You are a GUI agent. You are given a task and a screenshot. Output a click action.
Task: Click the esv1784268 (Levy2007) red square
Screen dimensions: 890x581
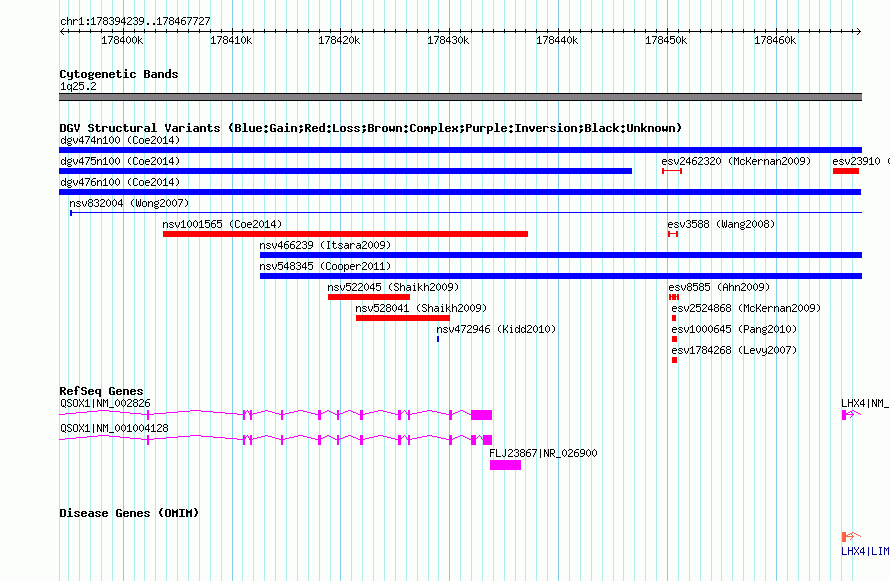(674, 360)
